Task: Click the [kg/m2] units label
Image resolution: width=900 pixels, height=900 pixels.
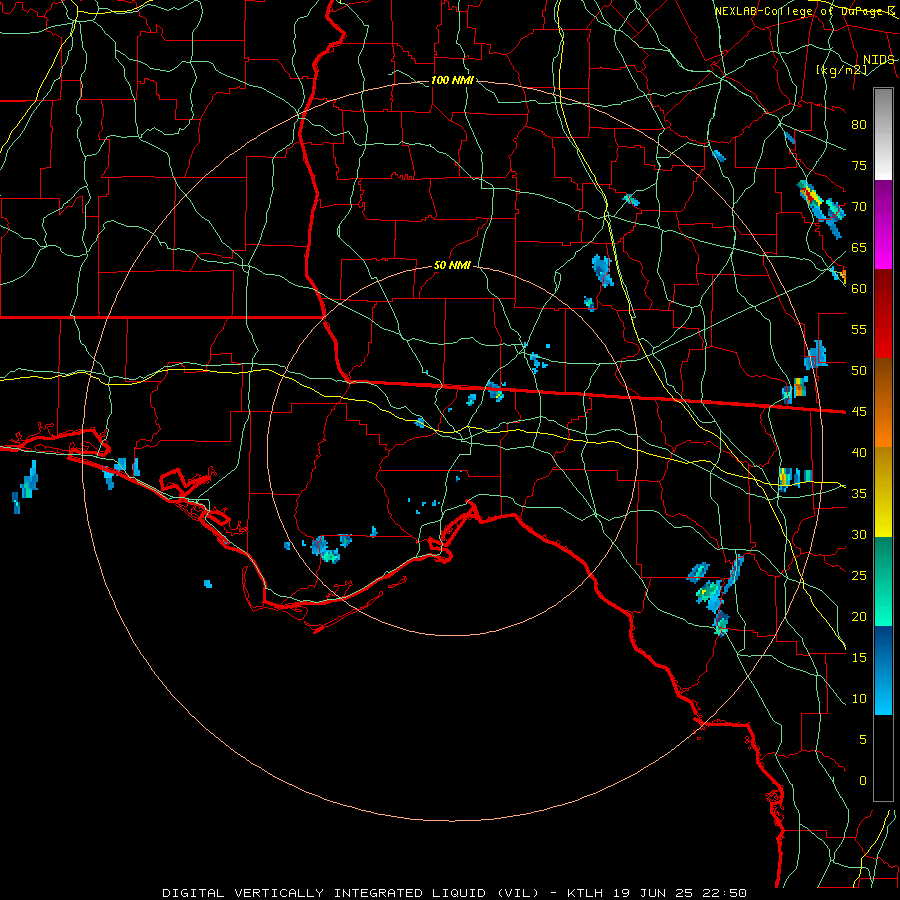Action: pos(842,70)
